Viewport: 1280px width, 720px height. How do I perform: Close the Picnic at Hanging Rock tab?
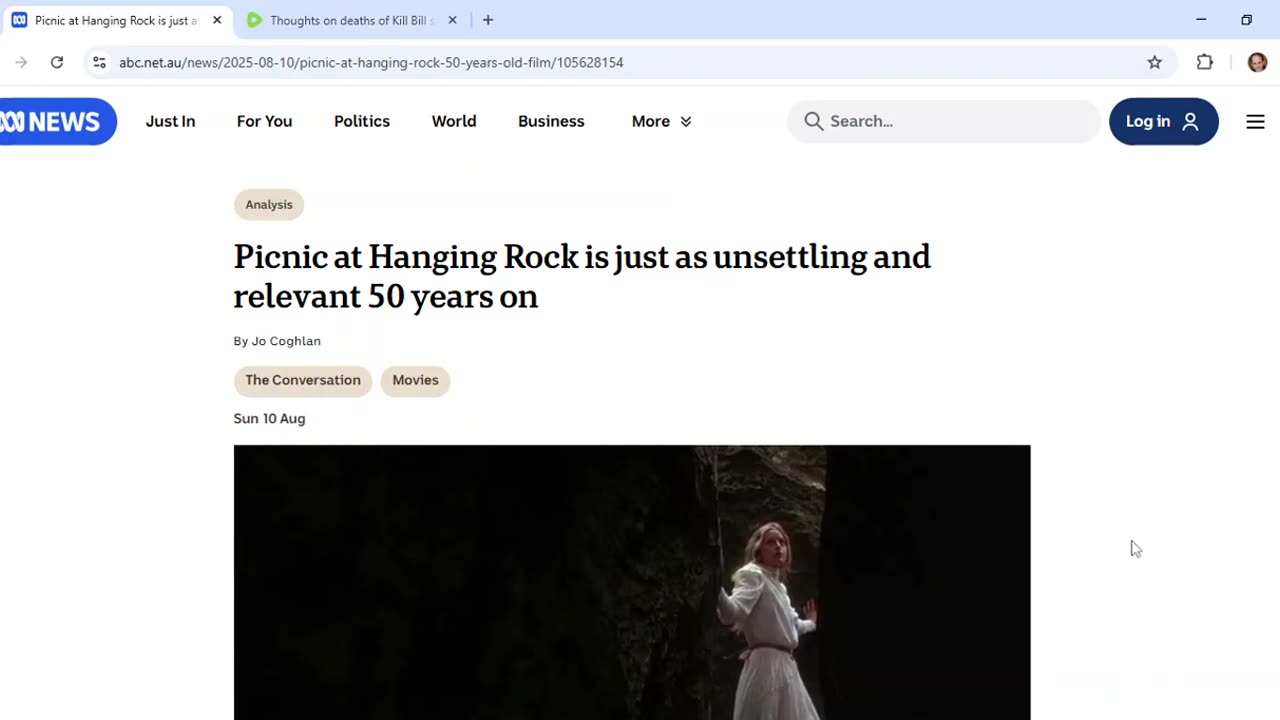click(x=217, y=20)
